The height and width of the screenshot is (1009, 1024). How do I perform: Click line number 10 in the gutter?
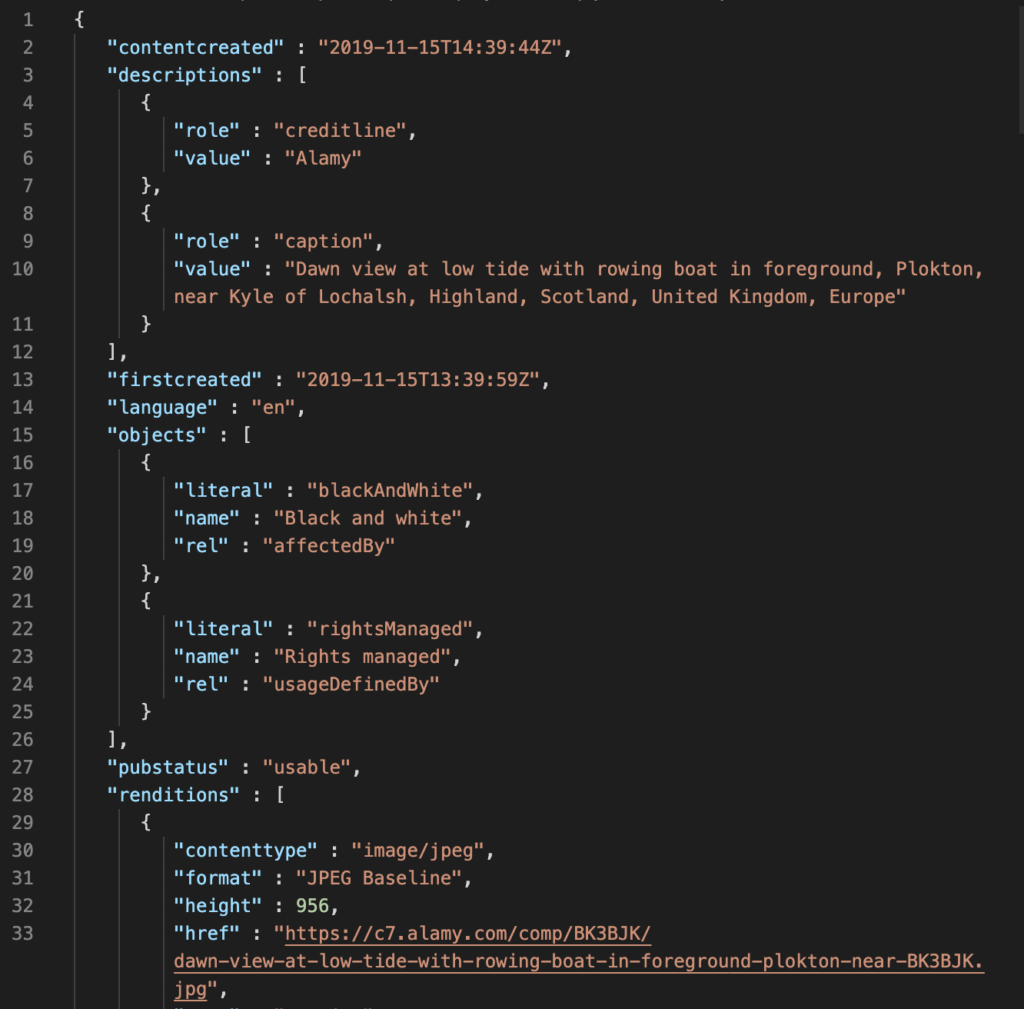(x=23, y=269)
